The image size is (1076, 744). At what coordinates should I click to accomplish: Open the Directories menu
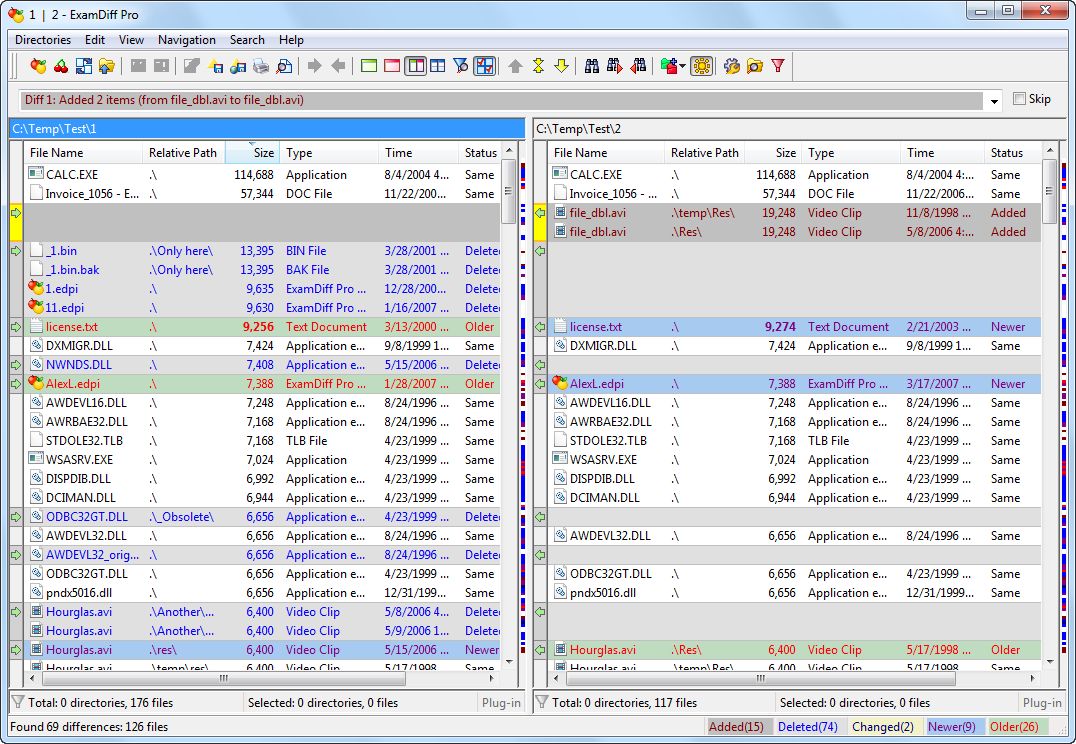[43, 40]
